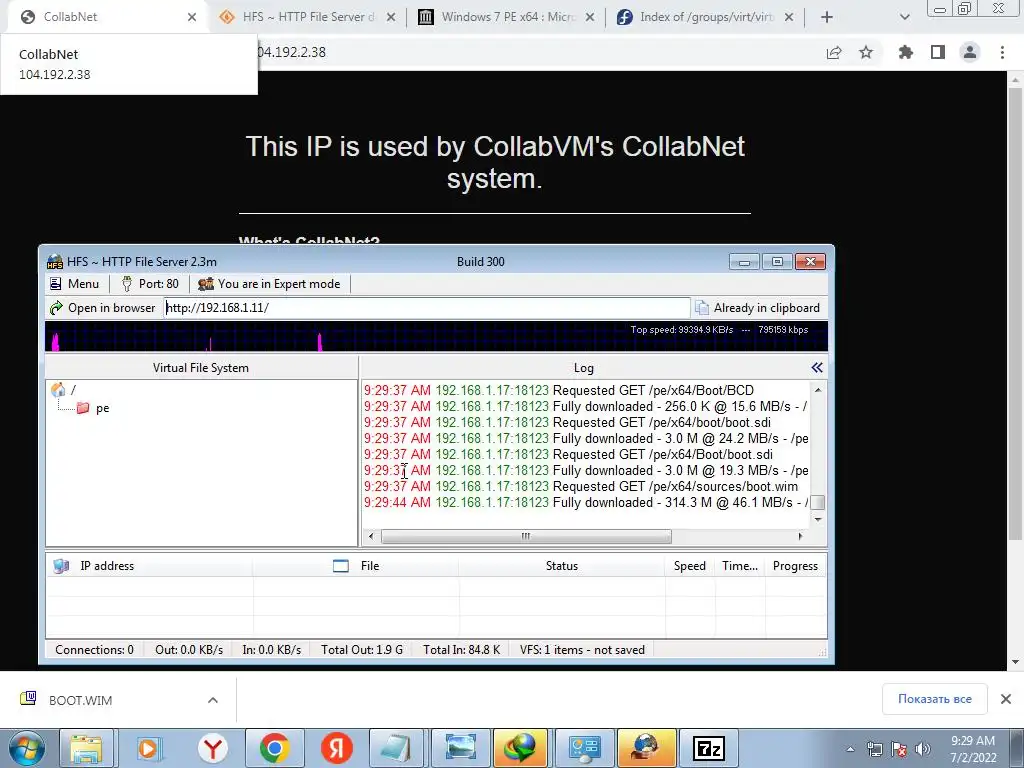Open the Notepad taskbar icon

pos(396,748)
